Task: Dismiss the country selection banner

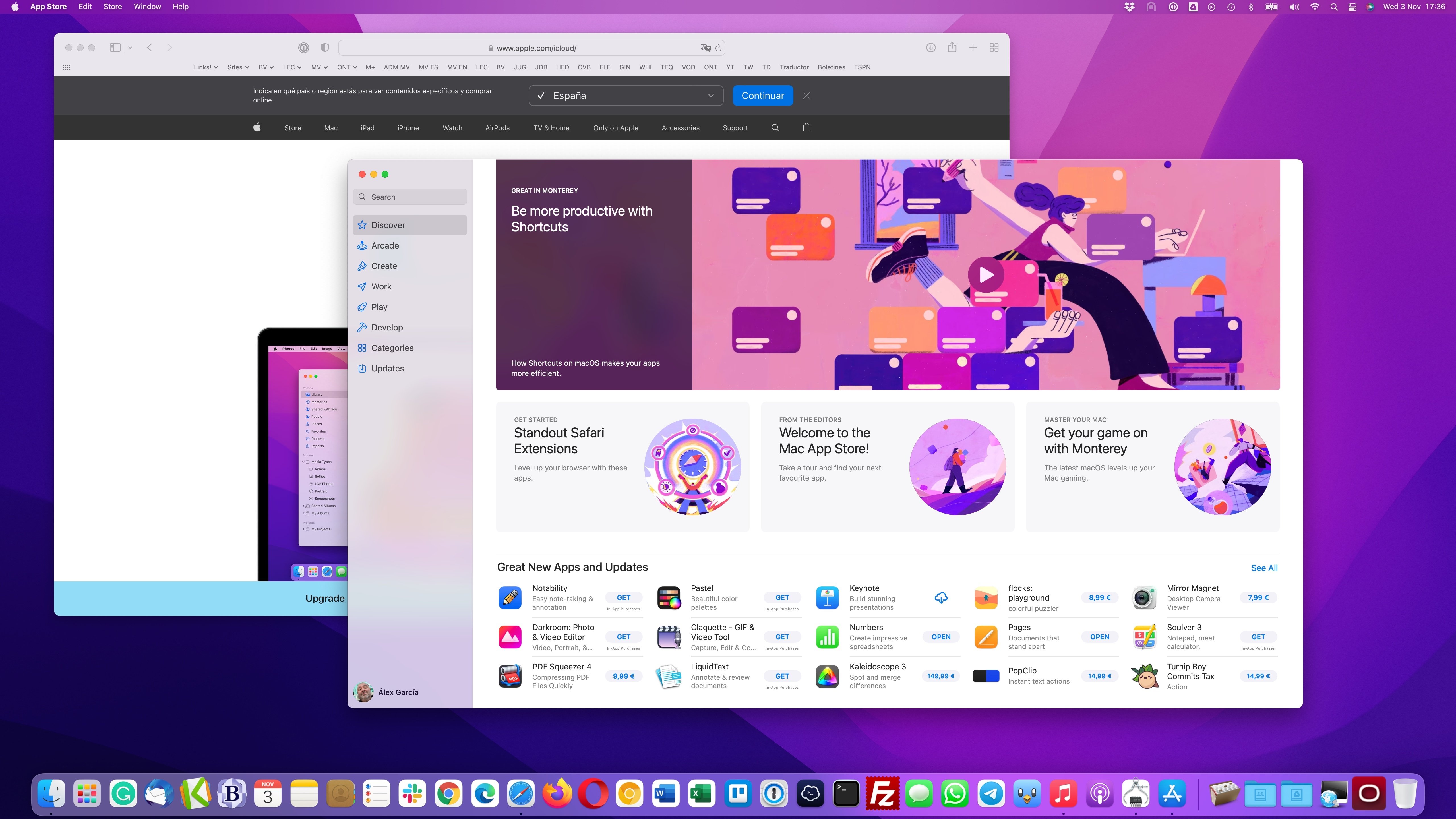Action: click(806, 96)
